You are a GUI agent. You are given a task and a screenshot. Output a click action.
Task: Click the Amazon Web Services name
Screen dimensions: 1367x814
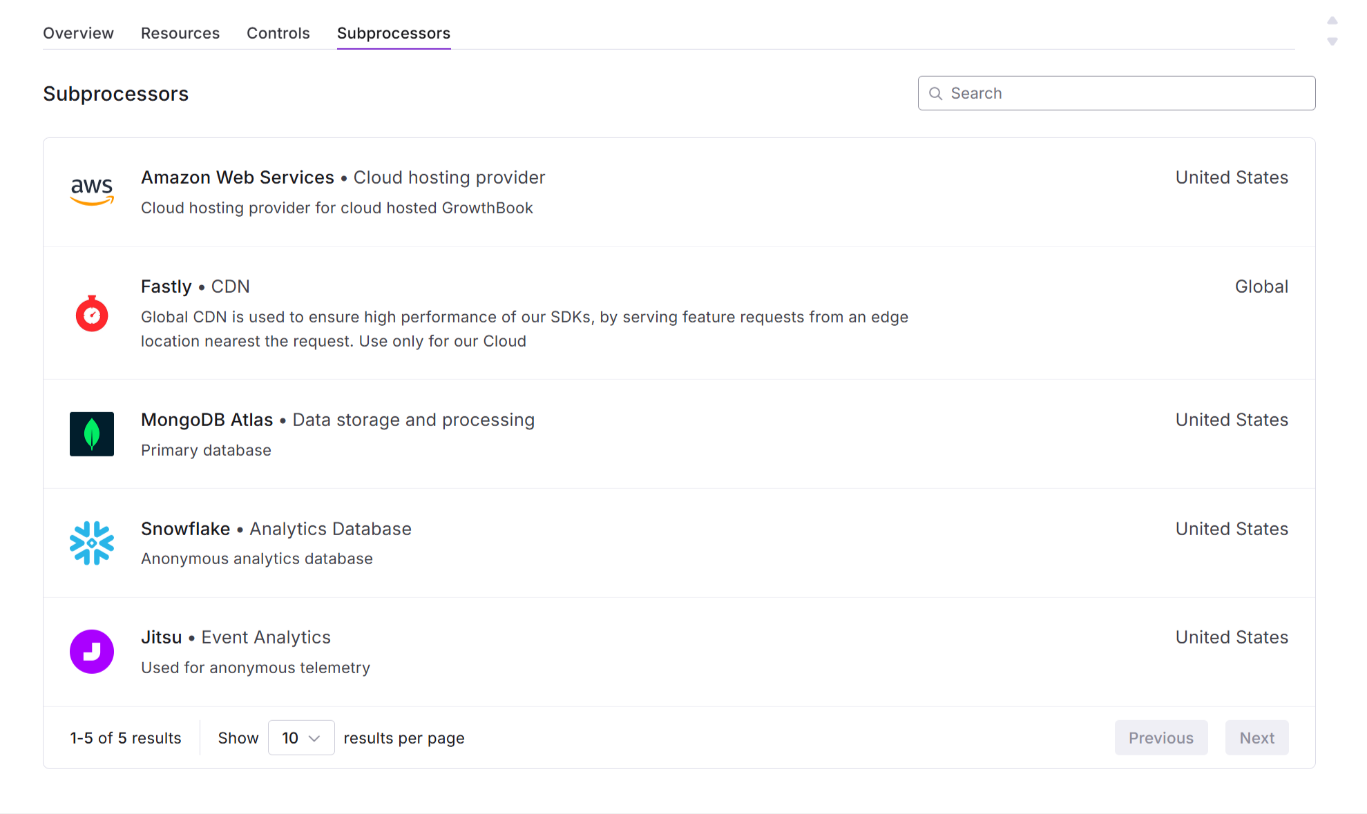(x=238, y=177)
